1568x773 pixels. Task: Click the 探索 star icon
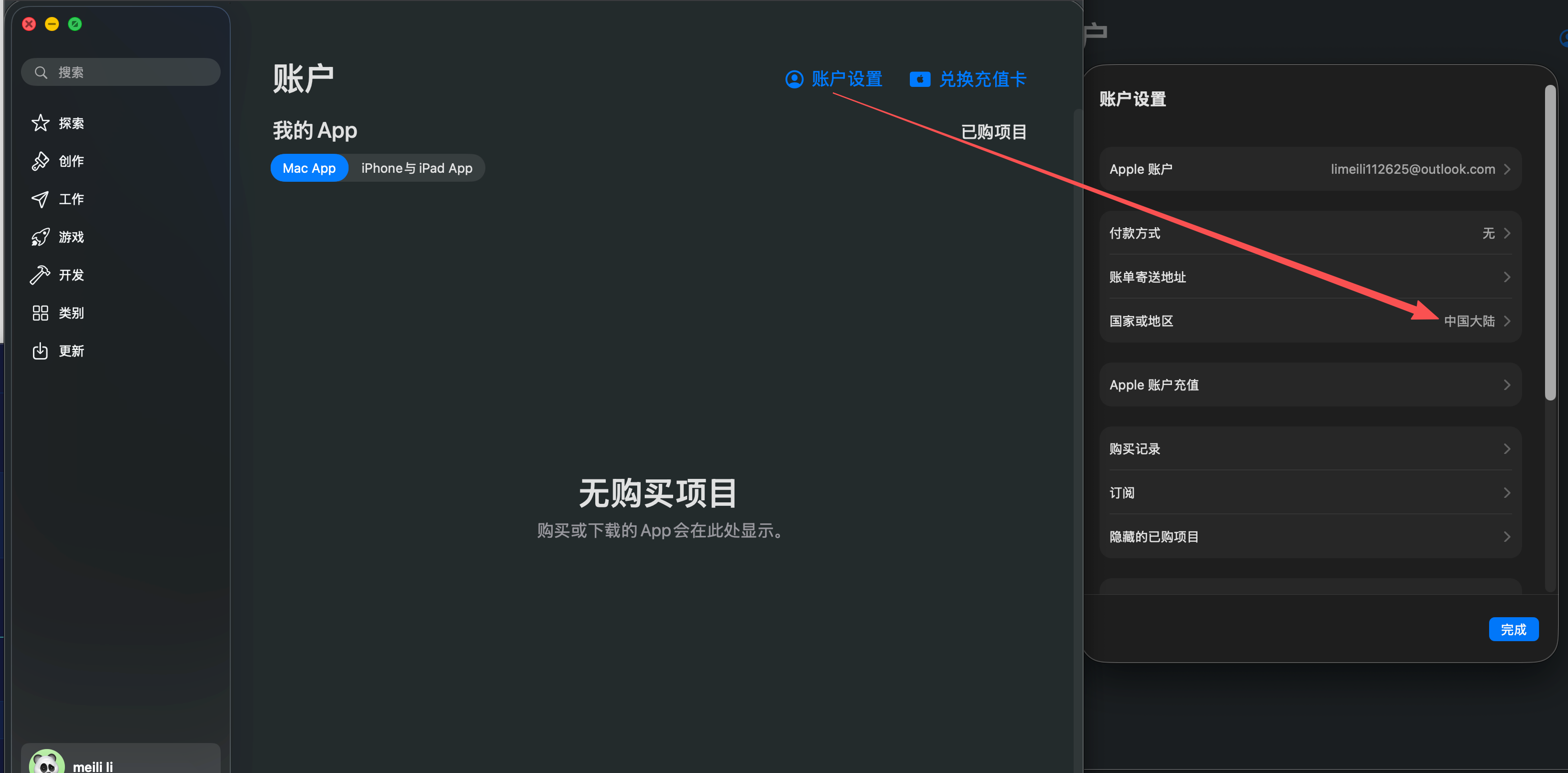40,123
